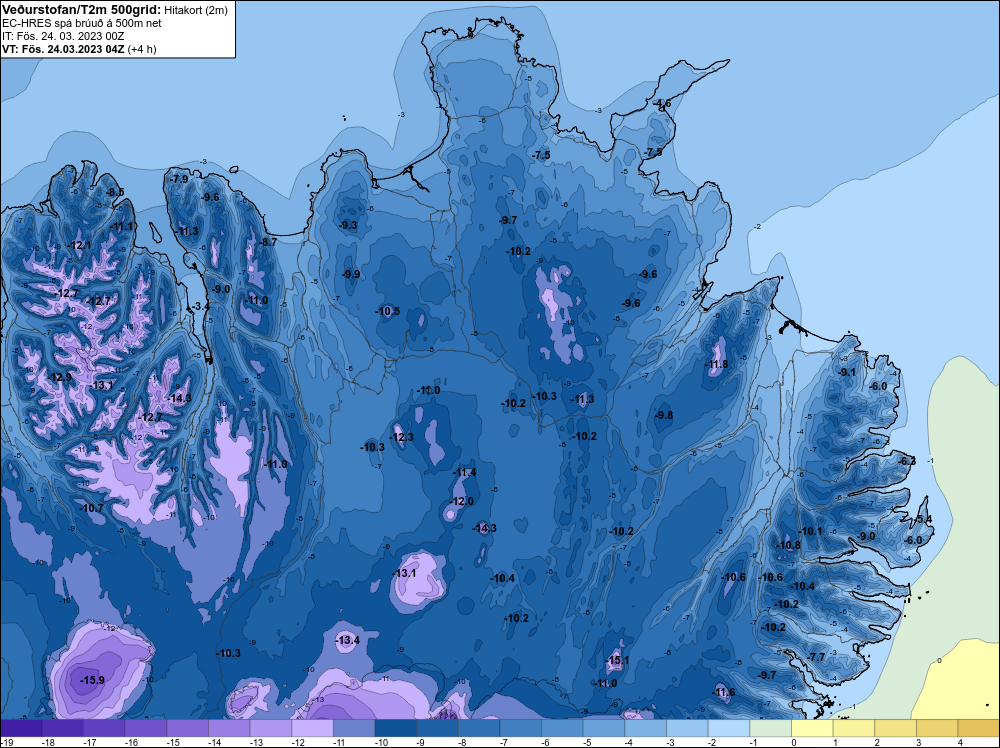Pick the legend swatch labeled -9
Viewport: 1000px width, 748px height.
coord(438,728)
